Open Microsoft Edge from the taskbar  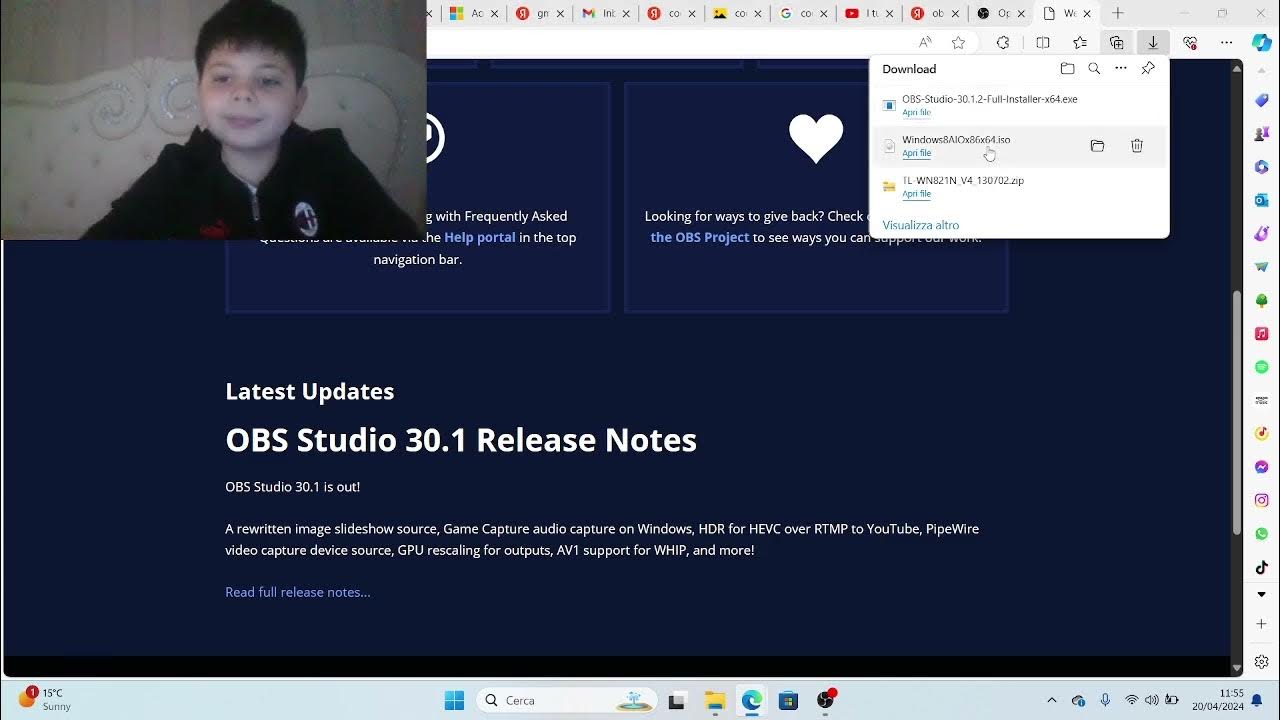751,700
